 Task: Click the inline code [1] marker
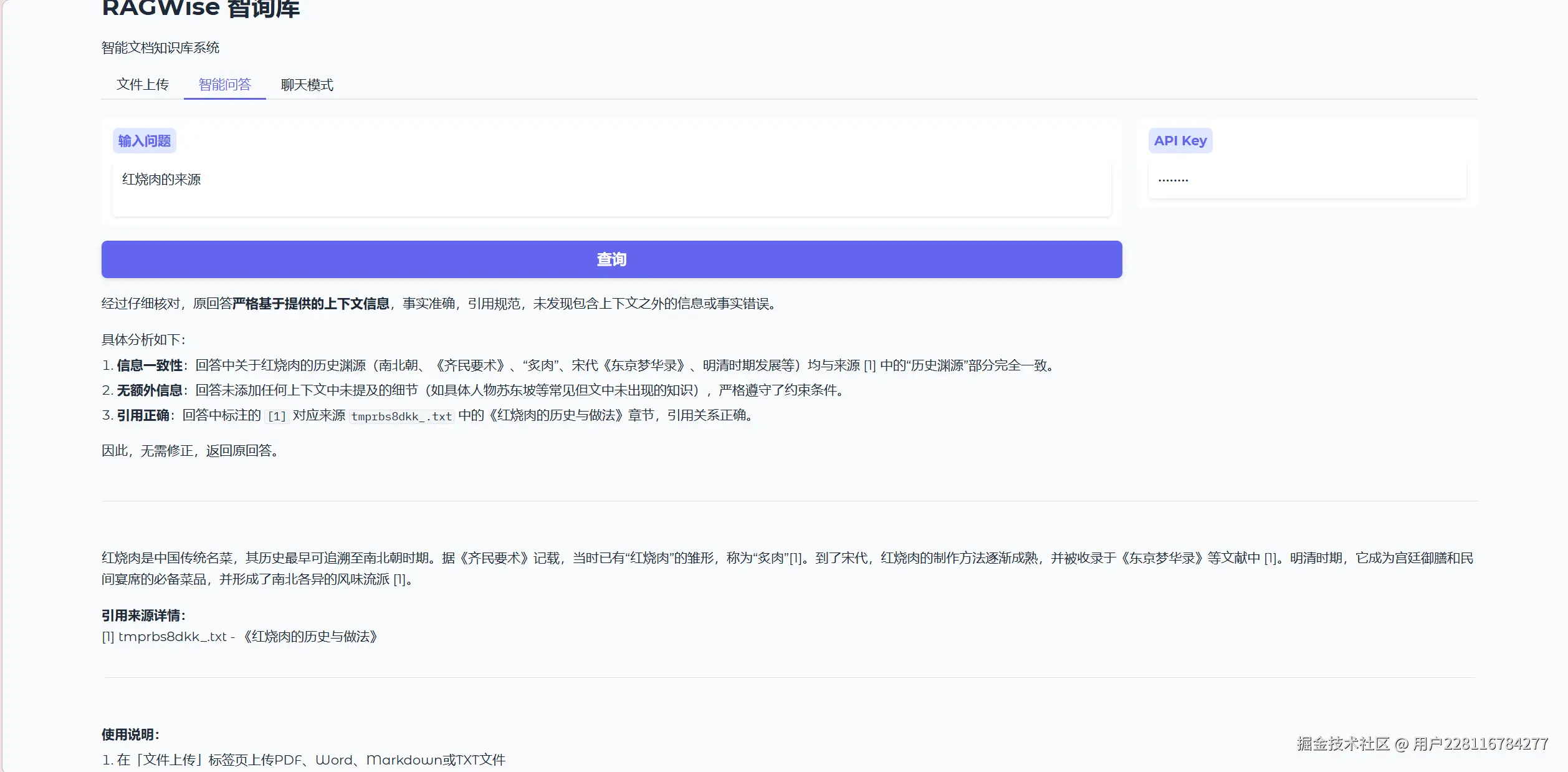click(277, 417)
